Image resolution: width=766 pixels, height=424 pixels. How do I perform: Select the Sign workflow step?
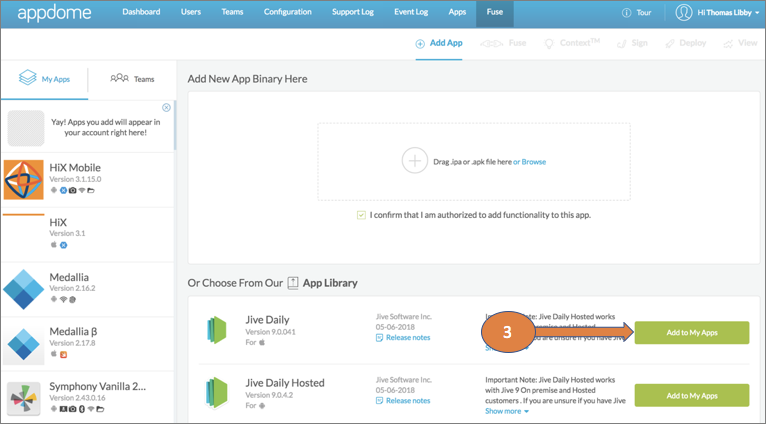click(x=632, y=43)
